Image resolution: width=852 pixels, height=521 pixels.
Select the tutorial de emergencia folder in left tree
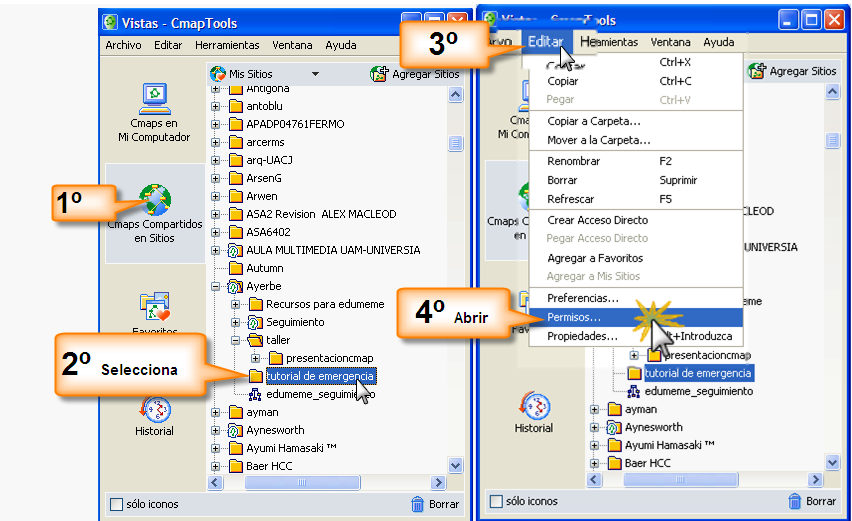point(319,376)
